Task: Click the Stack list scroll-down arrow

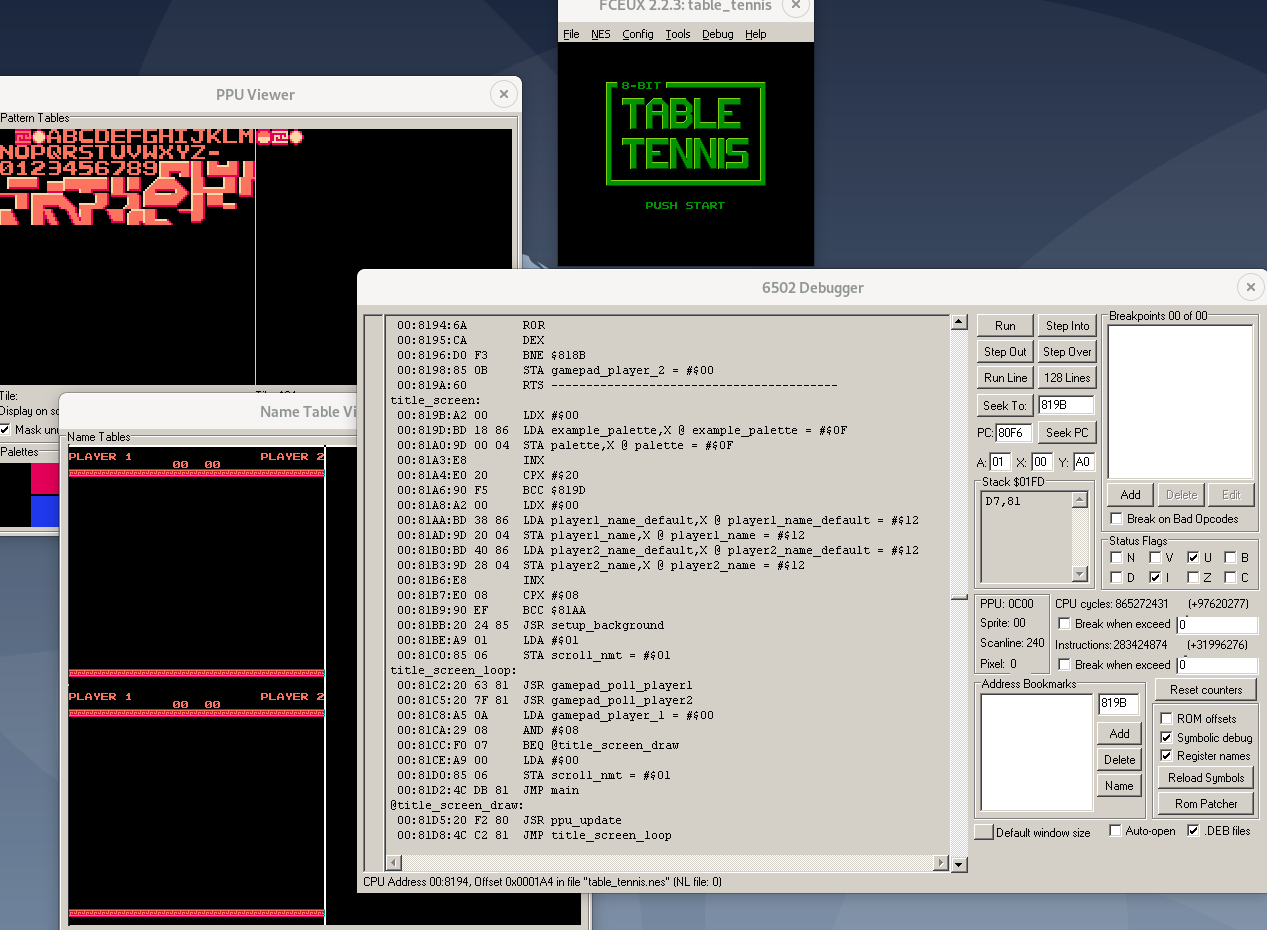Action: [1079, 574]
